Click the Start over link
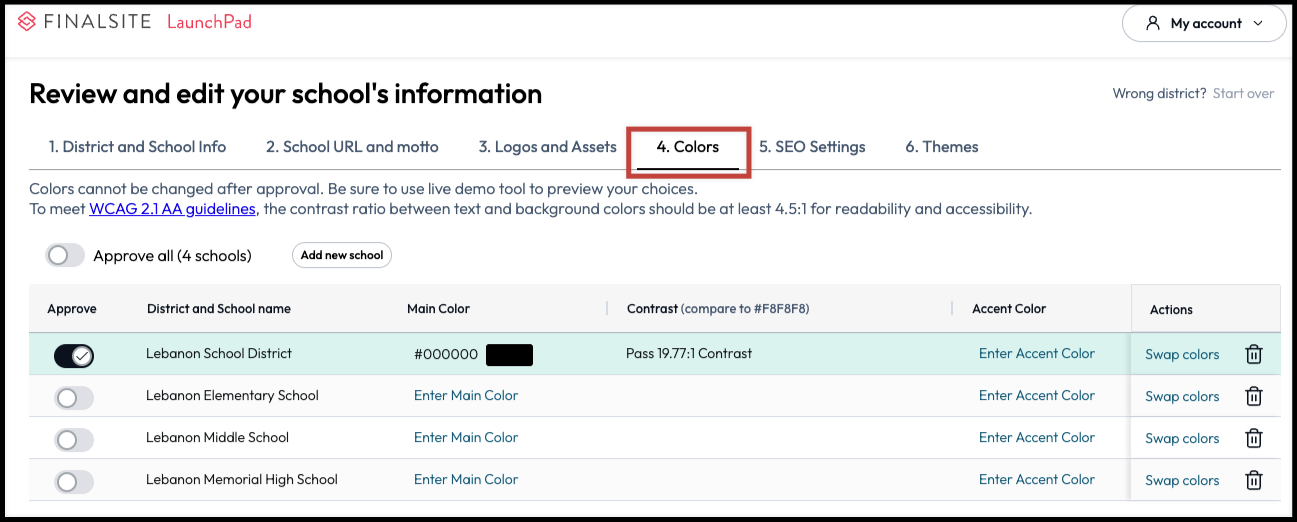The width and height of the screenshot is (1297, 522). [x=1243, y=93]
